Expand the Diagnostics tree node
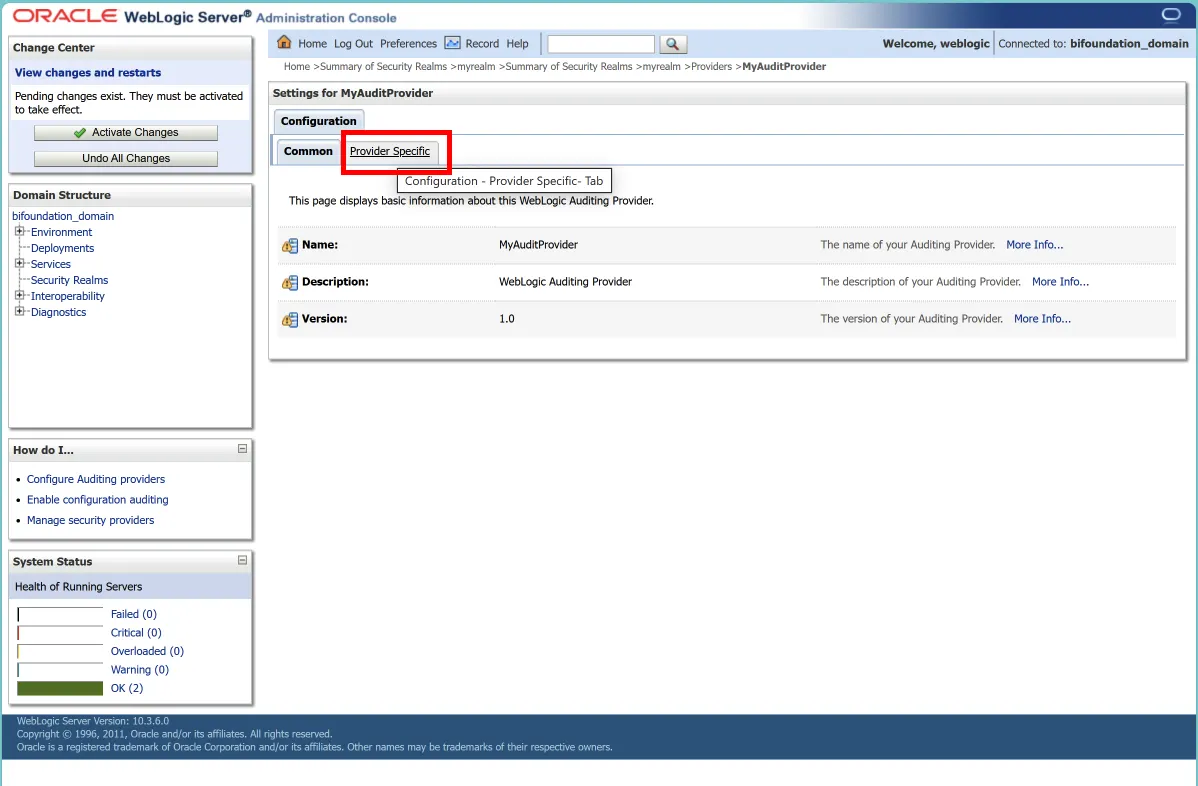 pyautogui.click(x=20, y=312)
